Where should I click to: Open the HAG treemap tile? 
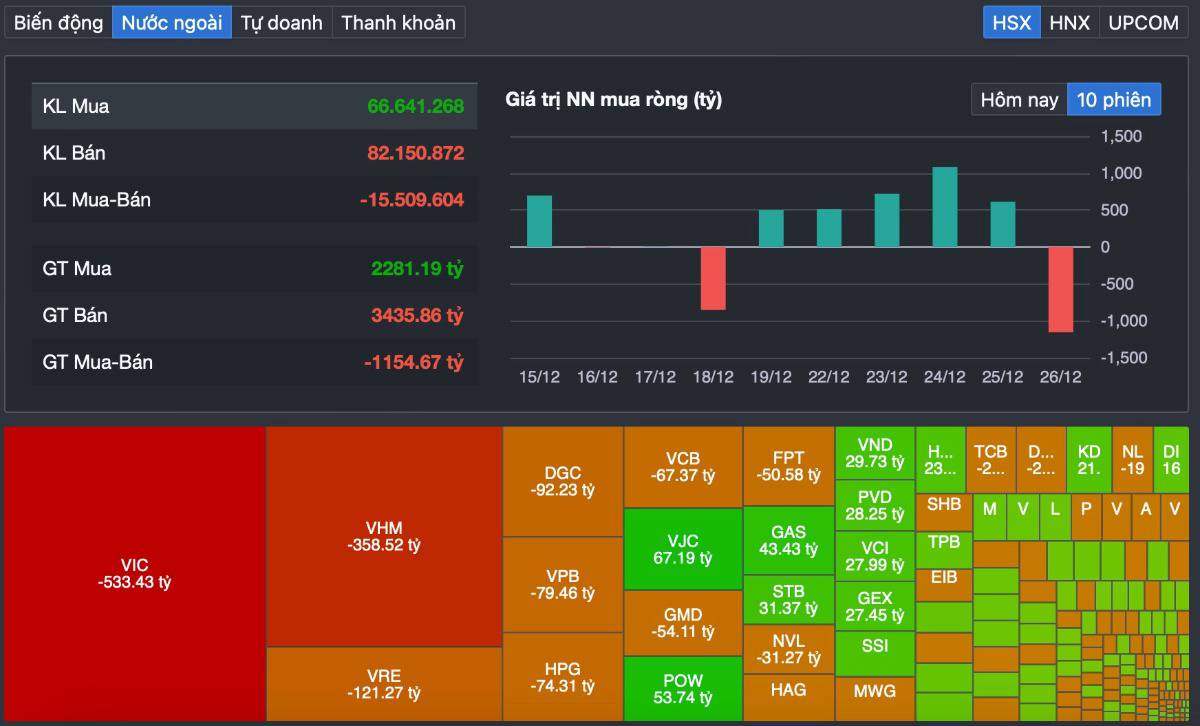788,697
